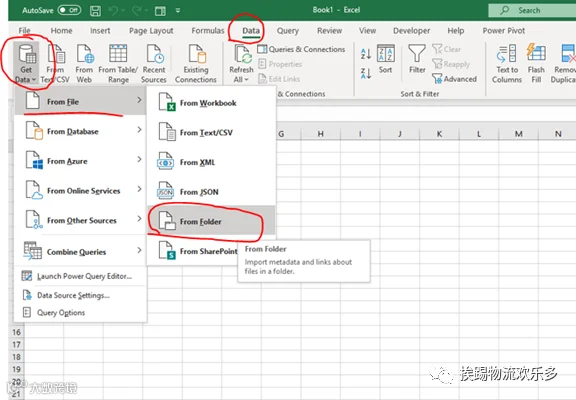Open the View tab
Viewport: 576px width, 400px height.
(367, 31)
